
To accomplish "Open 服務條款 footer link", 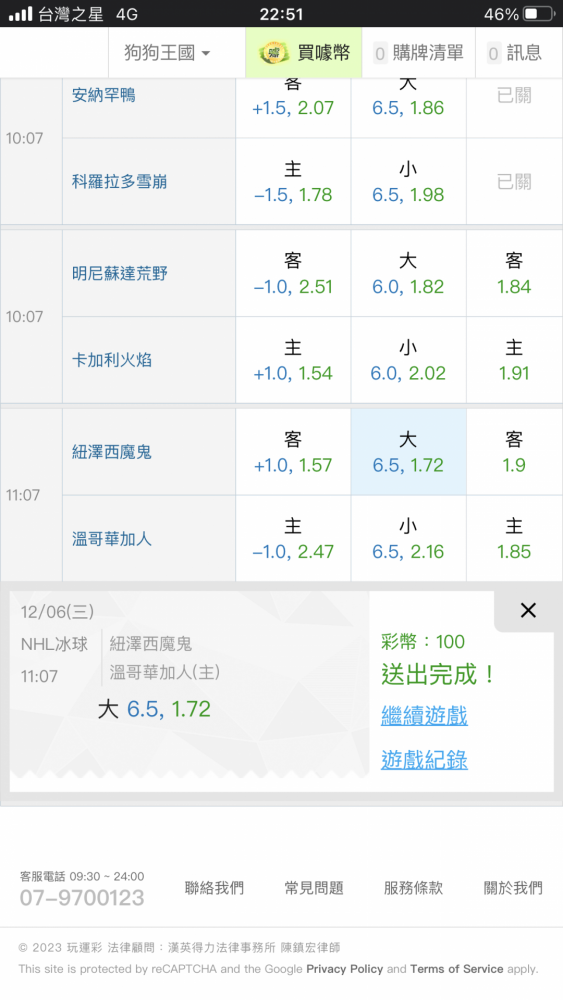I will [x=413, y=888].
